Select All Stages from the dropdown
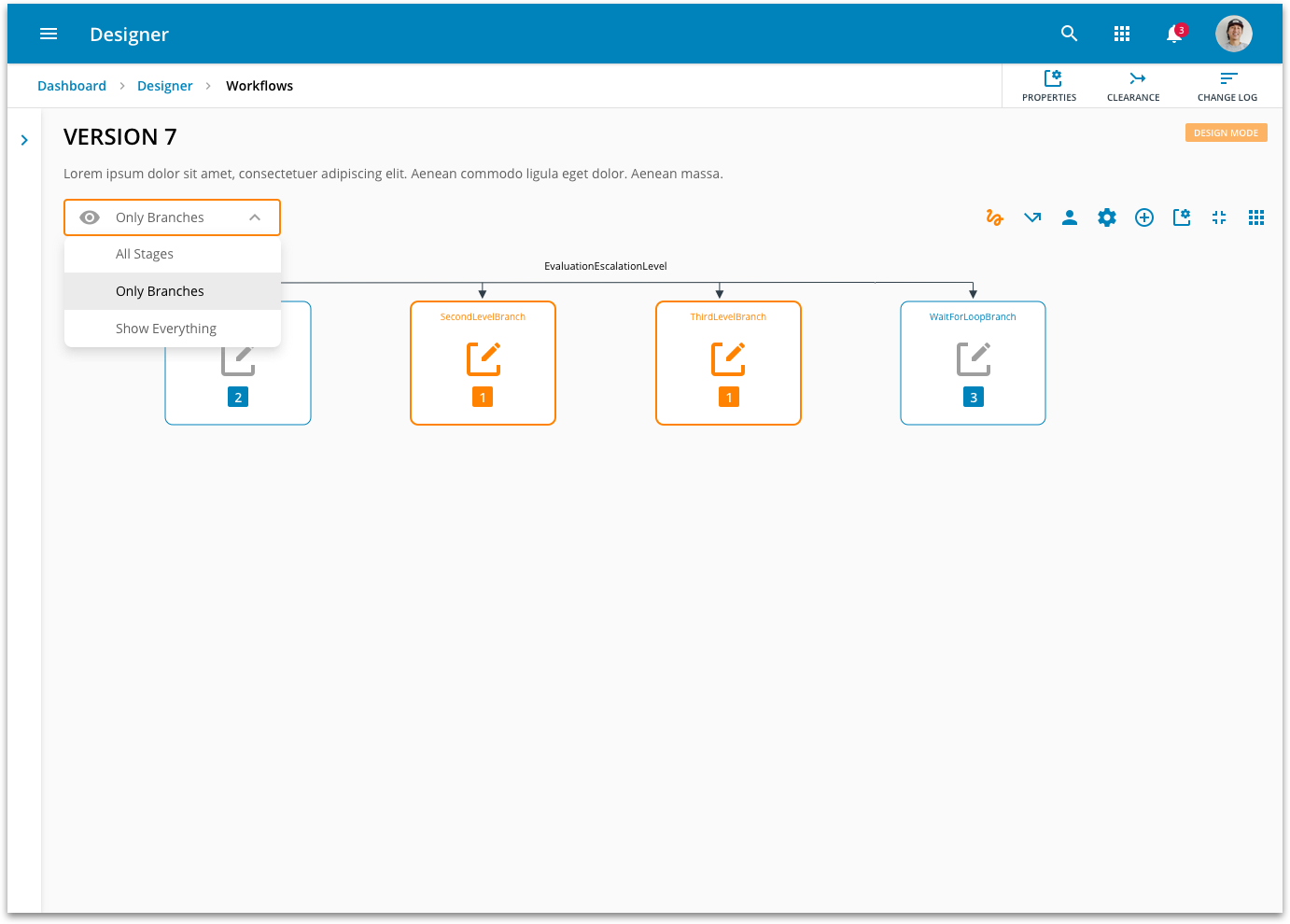 pos(145,254)
